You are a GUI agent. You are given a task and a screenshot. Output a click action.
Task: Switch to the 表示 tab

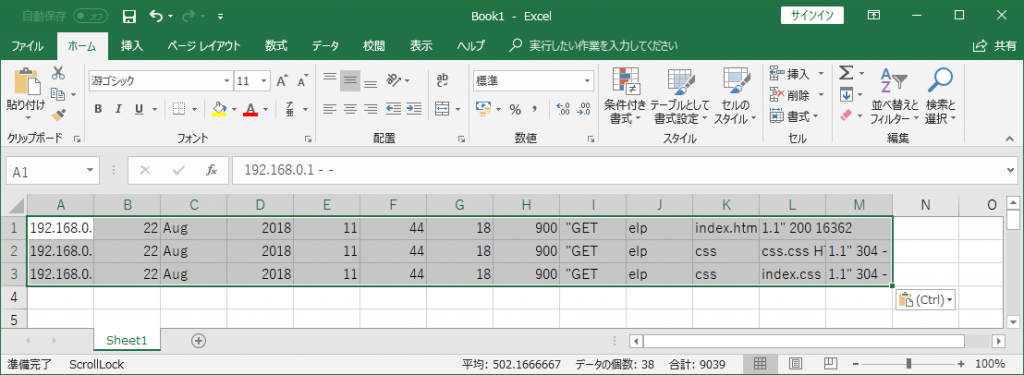(x=421, y=46)
